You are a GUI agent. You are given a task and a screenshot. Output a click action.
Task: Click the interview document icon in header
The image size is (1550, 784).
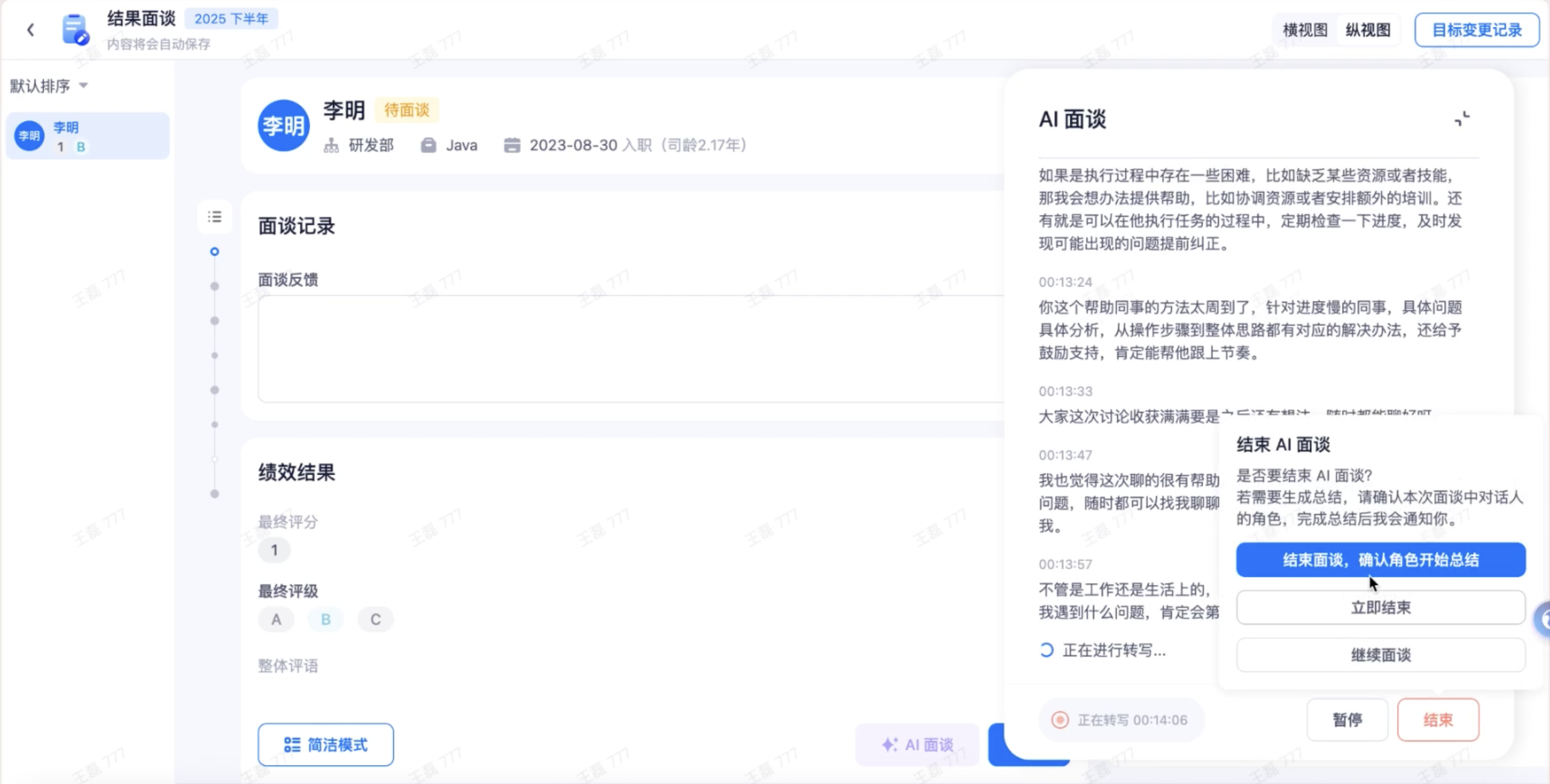pos(75,29)
